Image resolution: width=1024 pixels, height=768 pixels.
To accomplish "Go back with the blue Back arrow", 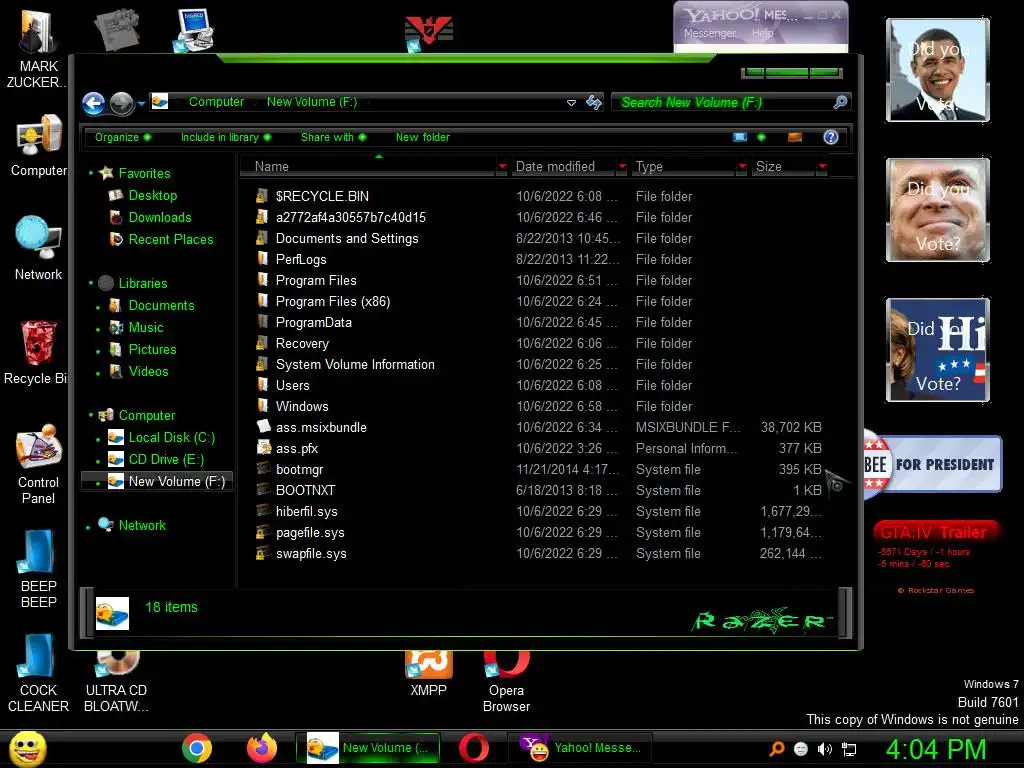I will (x=93, y=103).
